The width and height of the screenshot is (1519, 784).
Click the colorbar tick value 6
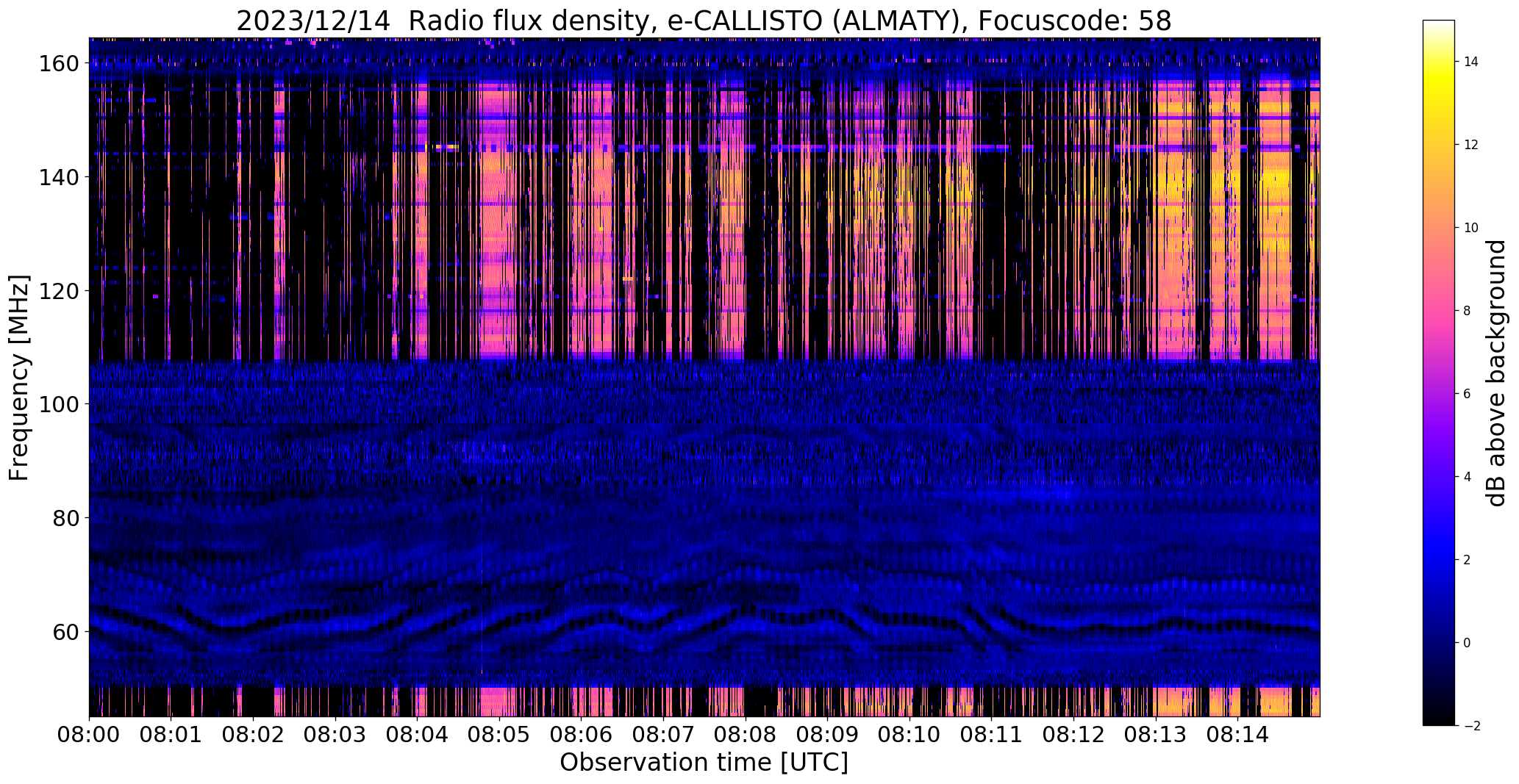pos(1467,394)
